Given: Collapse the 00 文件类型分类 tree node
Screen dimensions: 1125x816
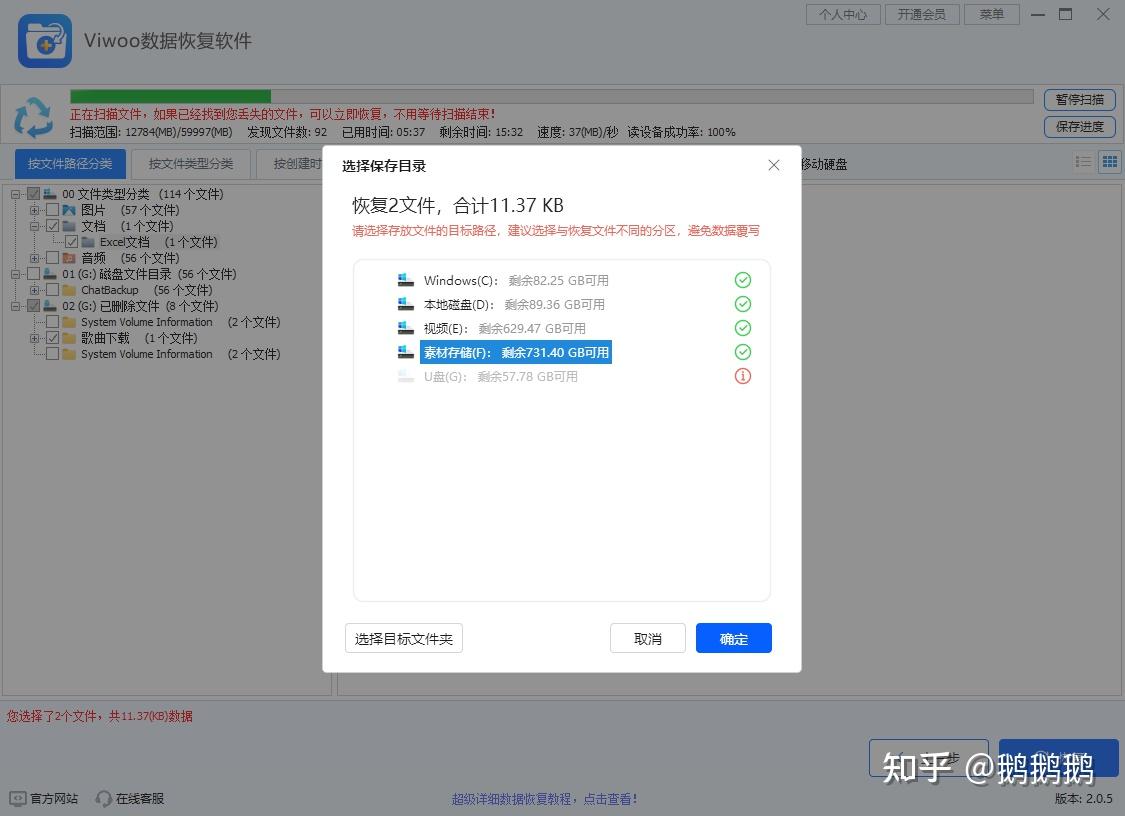Looking at the screenshot, I should point(15,194).
